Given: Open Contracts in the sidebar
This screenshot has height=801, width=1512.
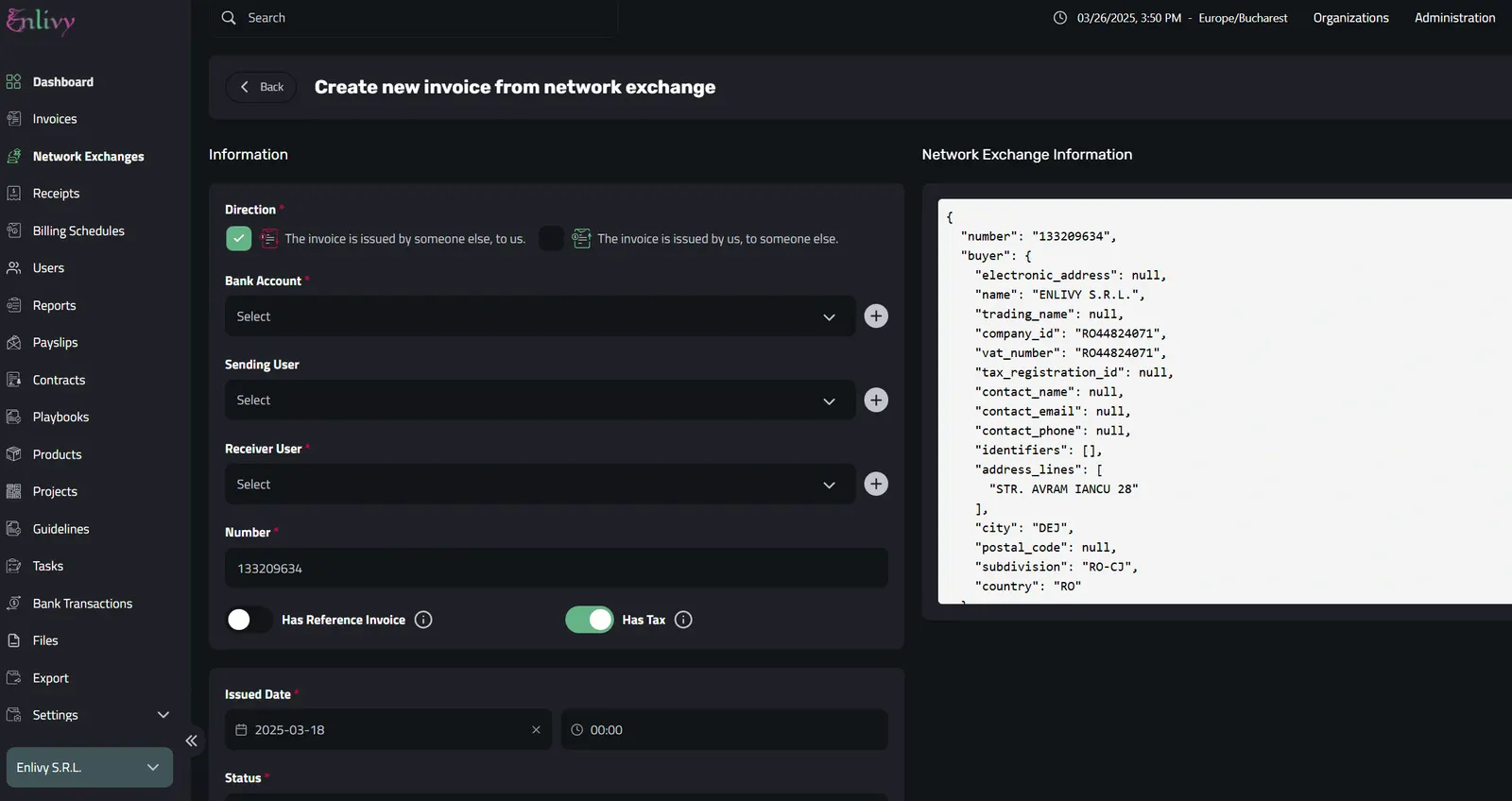Looking at the screenshot, I should (x=59, y=380).
